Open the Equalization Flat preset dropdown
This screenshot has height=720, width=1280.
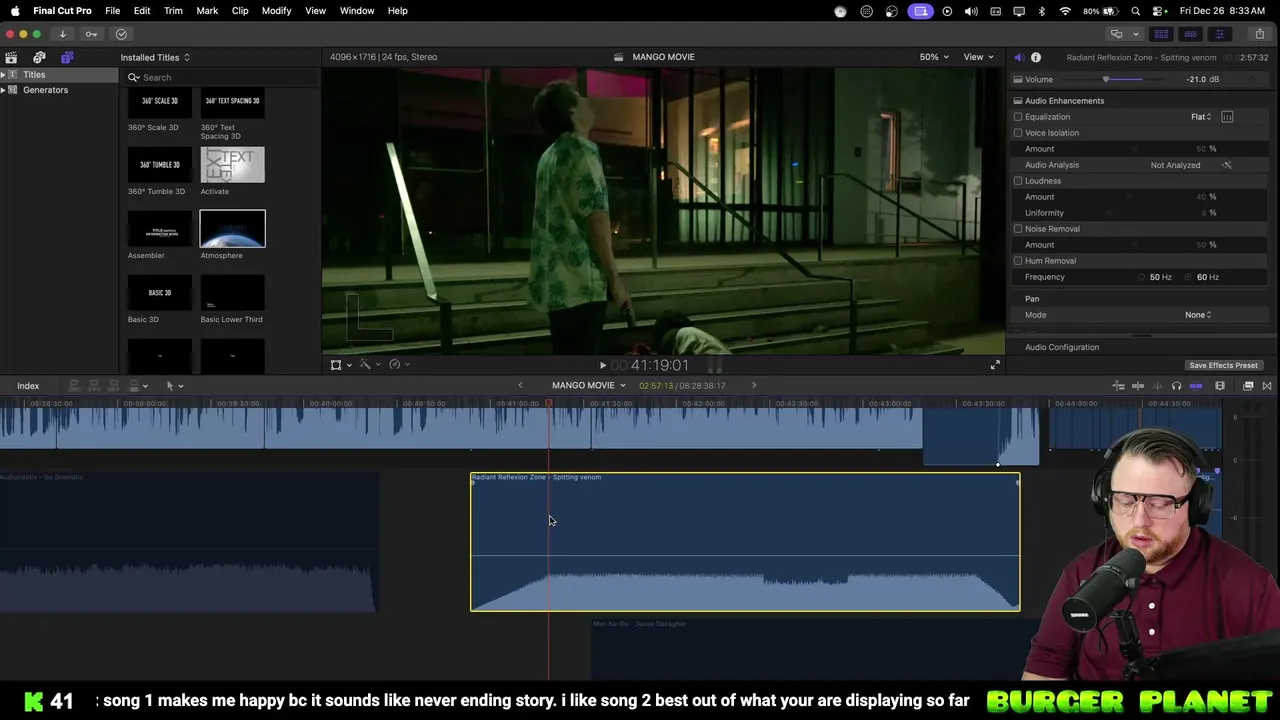(1201, 117)
